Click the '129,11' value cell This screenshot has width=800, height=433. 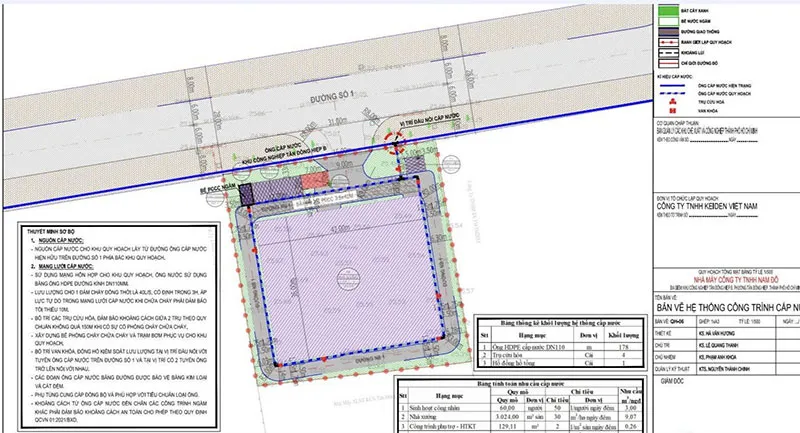pyautogui.click(x=507, y=426)
